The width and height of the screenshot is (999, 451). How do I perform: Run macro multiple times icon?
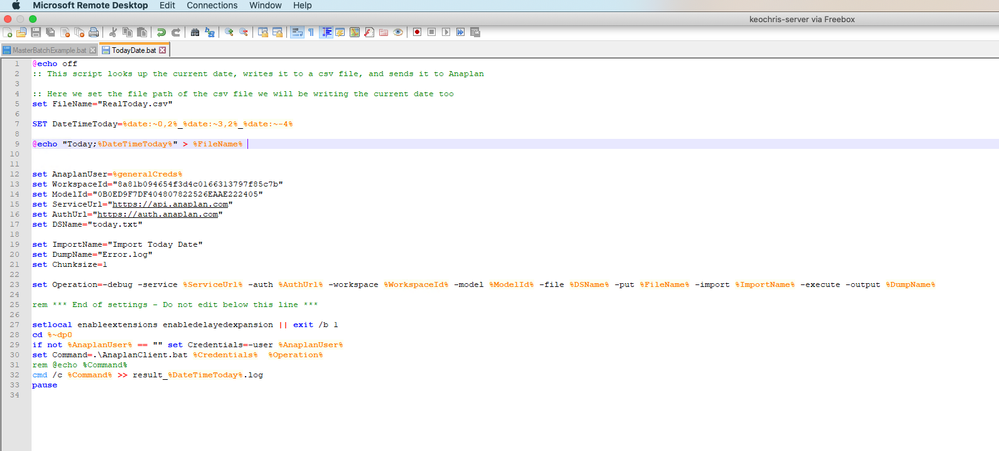(x=461, y=32)
